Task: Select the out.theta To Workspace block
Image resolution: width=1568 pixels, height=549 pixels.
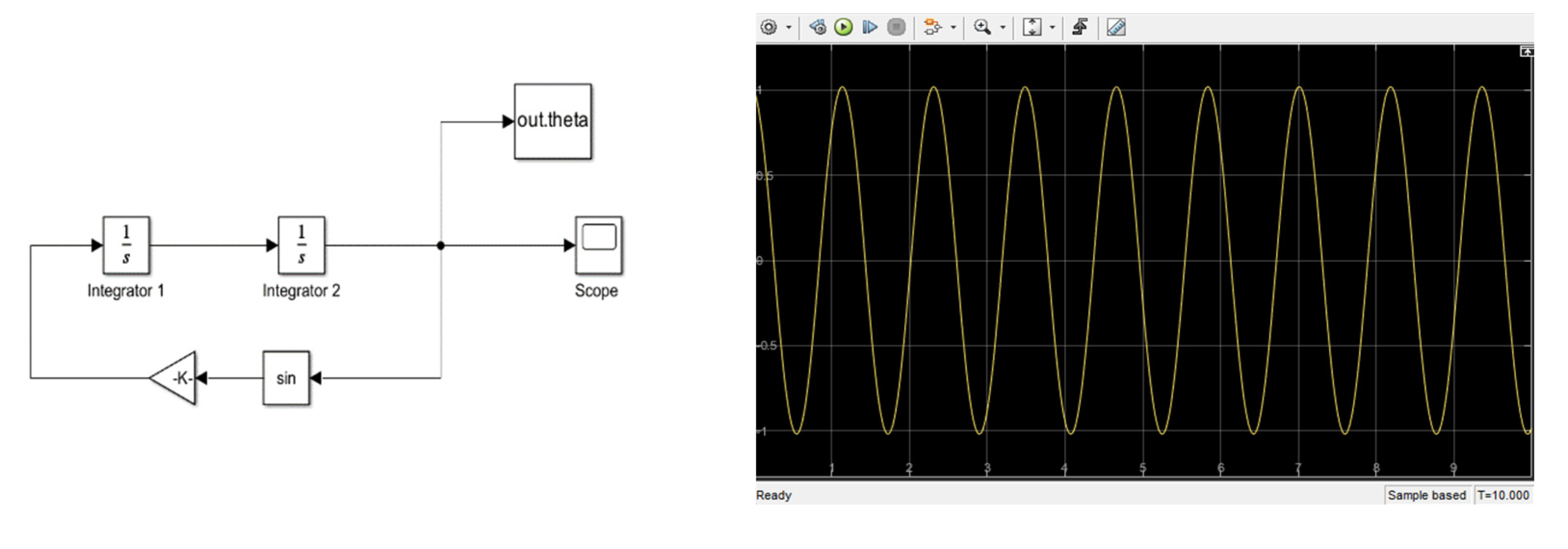Action: [553, 122]
